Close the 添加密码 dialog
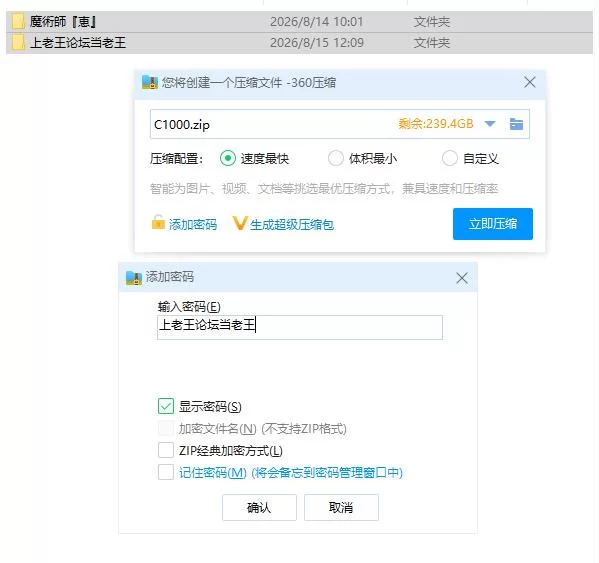This screenshot has height=563, width=599. pos(462,278)
